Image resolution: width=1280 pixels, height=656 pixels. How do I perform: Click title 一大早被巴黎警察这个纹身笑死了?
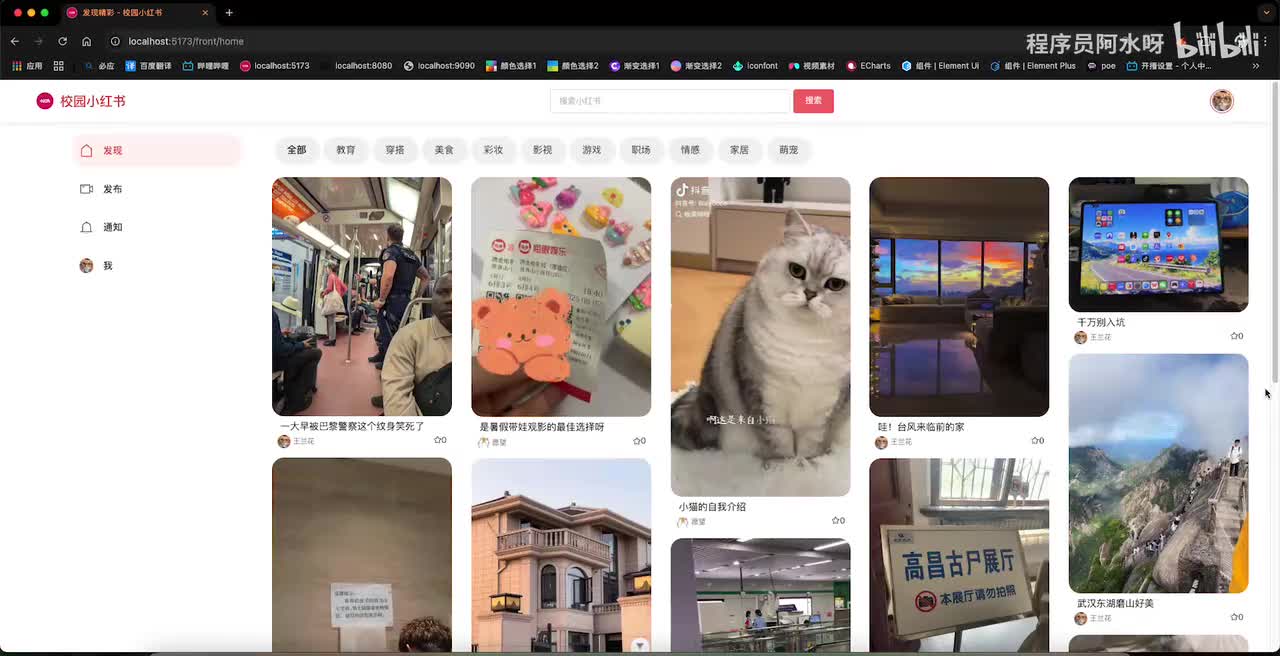pyautogui.click(x=353, y=427)
